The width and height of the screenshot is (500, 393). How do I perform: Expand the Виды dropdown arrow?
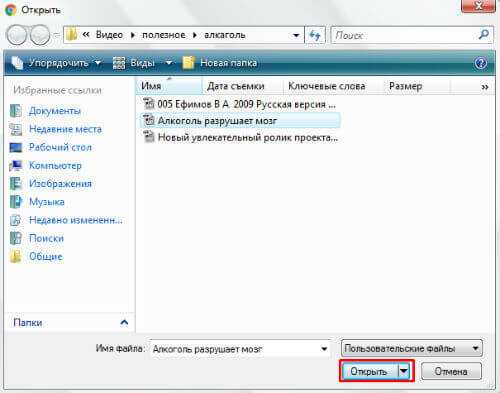169,63
